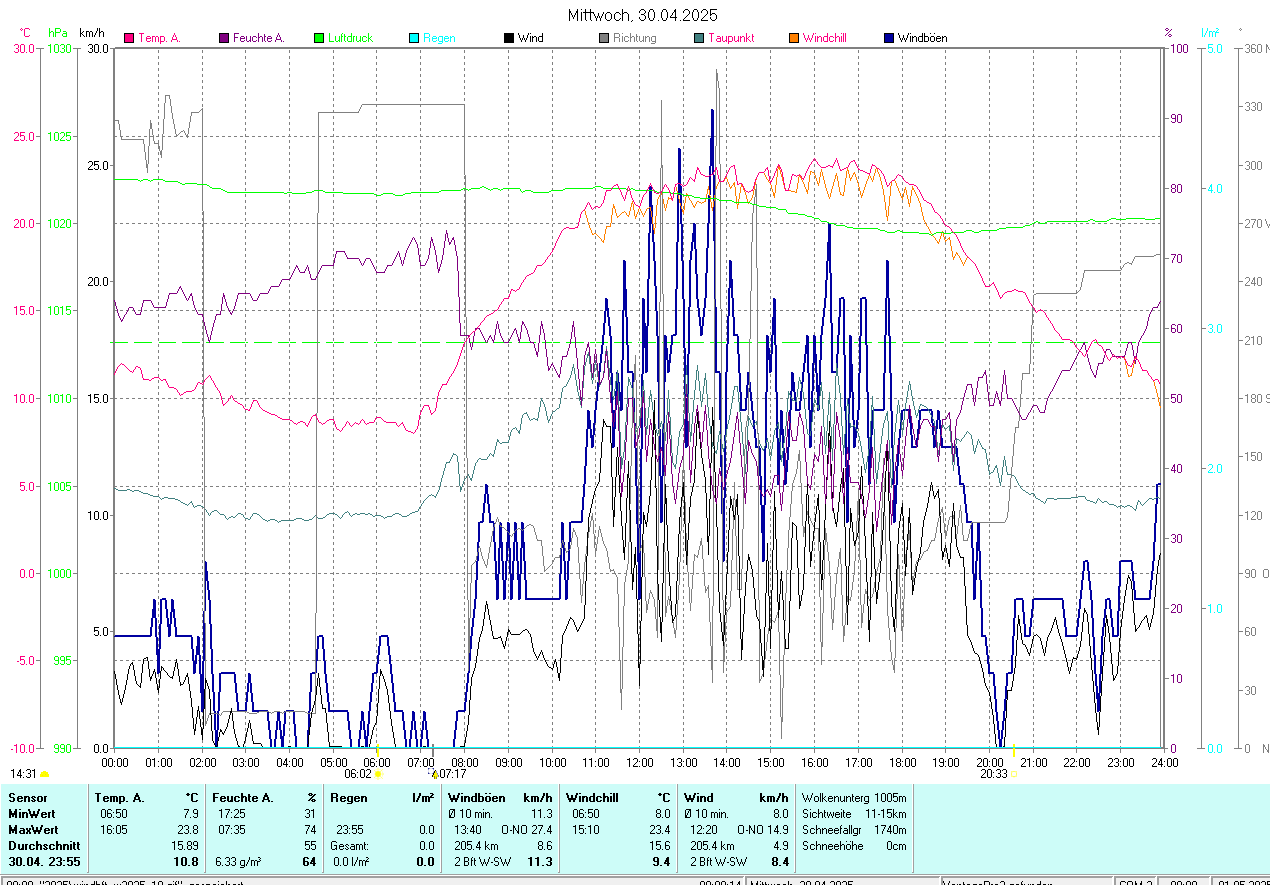Click the current temperature value 10.8
This screenshot has height=885, width=1270.
pos(187,862)
